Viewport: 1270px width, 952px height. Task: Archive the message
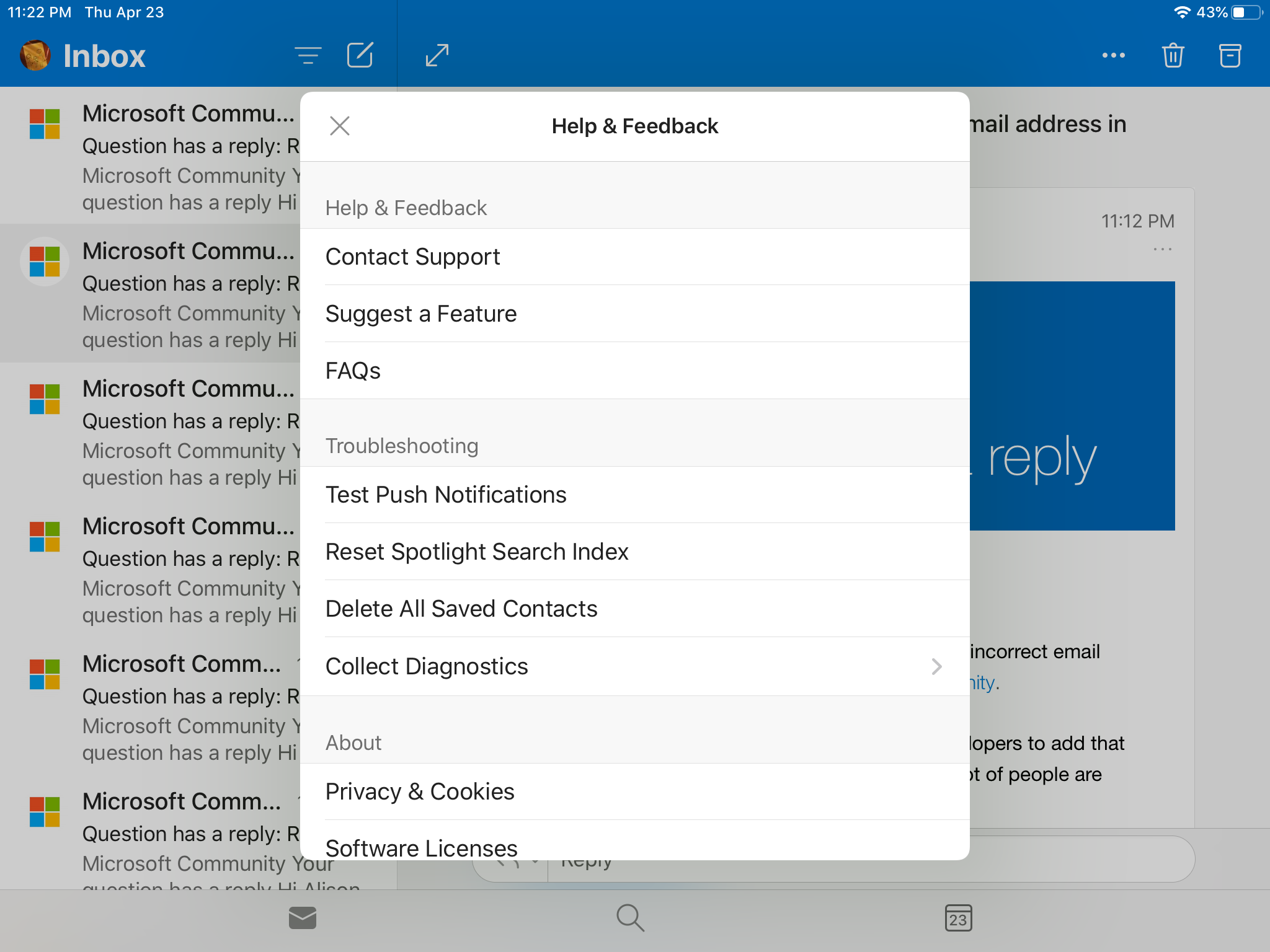1230,55
